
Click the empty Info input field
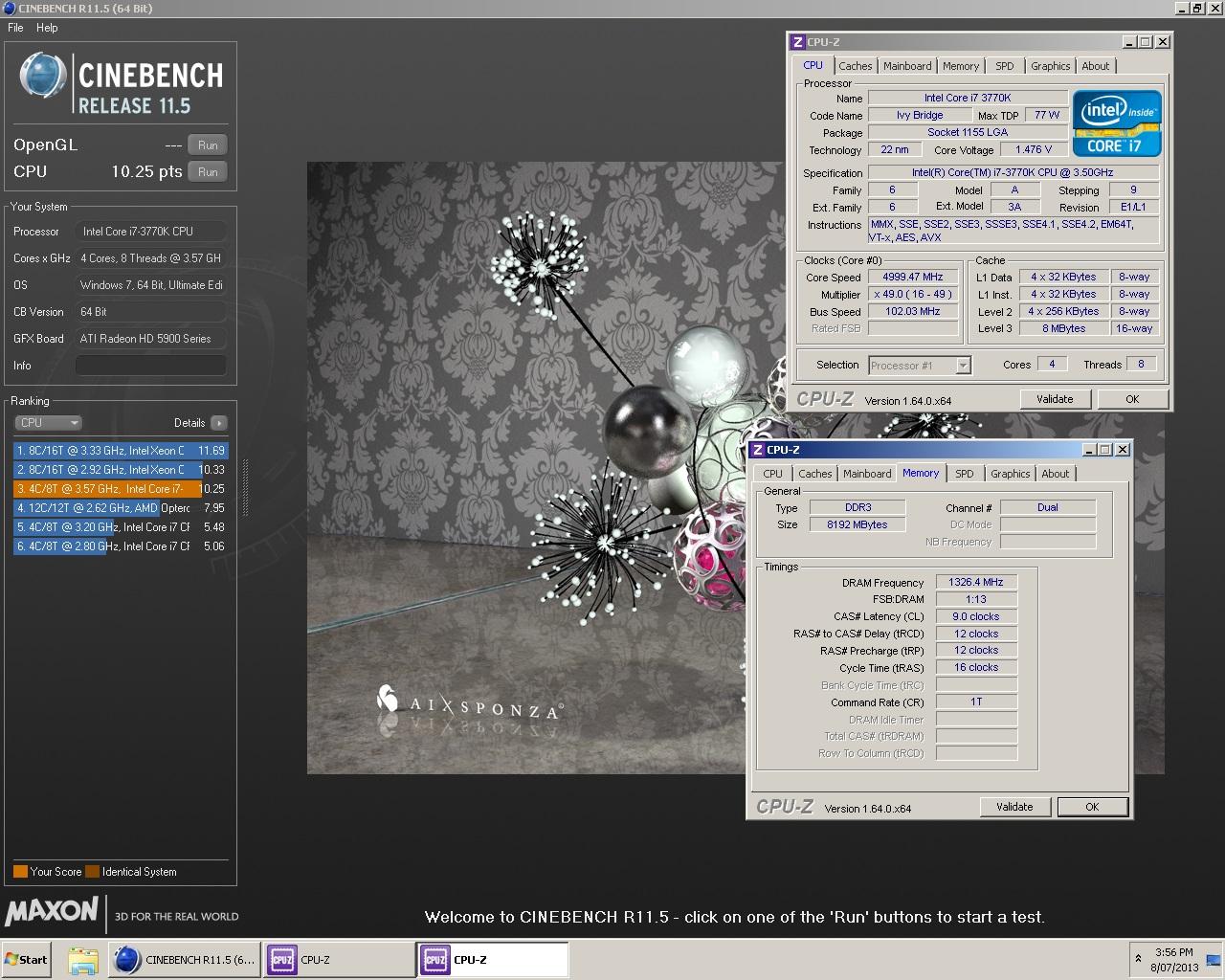click(151, 366)
